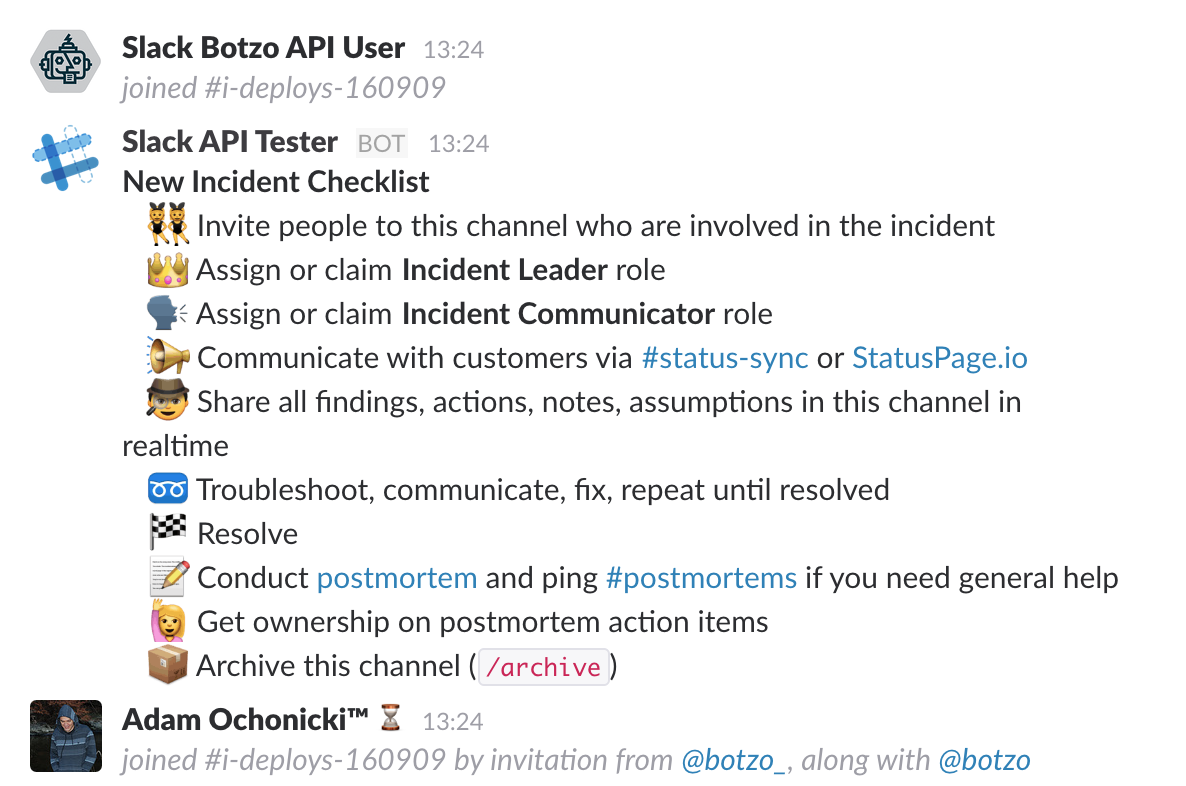Click the detective emoji
Screen dimensions: 1186x786
pos(168,401)
